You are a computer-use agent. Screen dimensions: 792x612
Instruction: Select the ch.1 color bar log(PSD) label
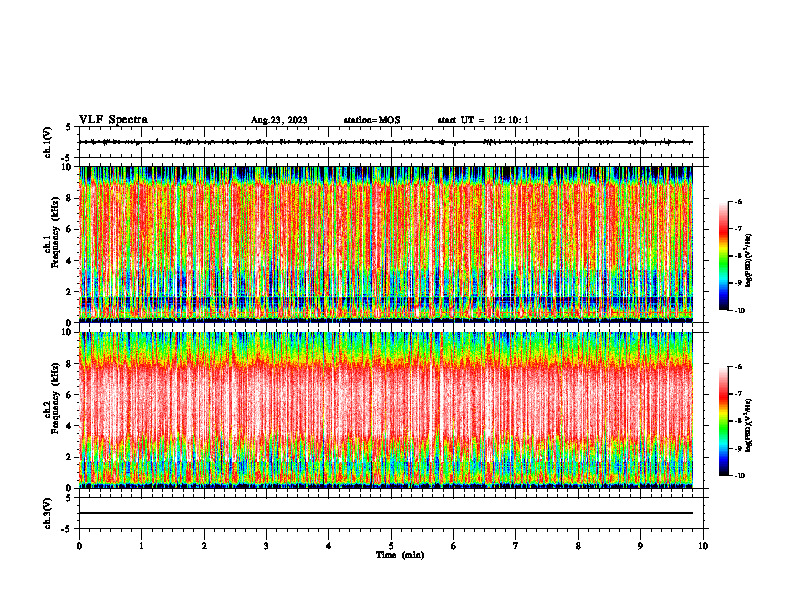click(x=749, y=261)
